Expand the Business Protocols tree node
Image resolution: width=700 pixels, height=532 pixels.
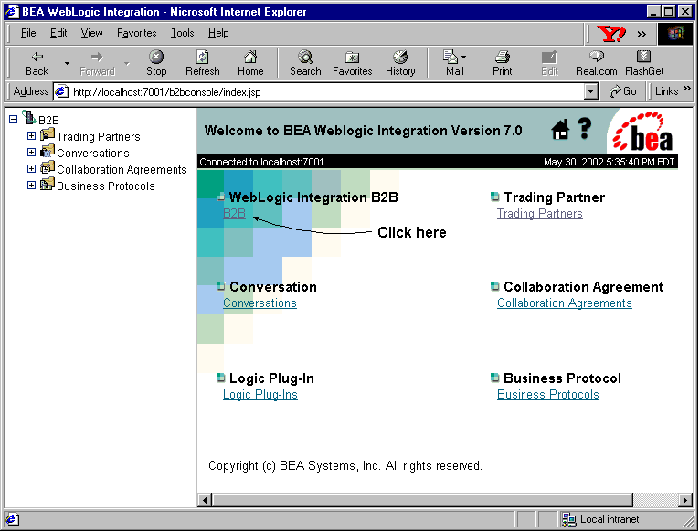[x=31, y=185]
